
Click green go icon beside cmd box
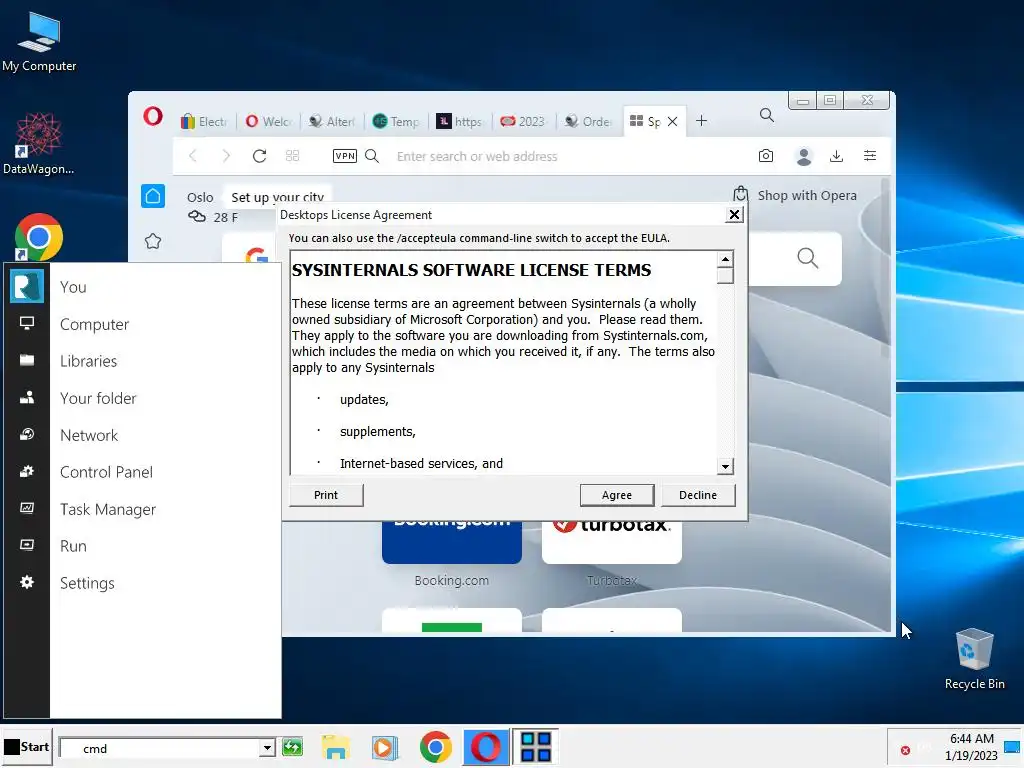tap(293, 746)
